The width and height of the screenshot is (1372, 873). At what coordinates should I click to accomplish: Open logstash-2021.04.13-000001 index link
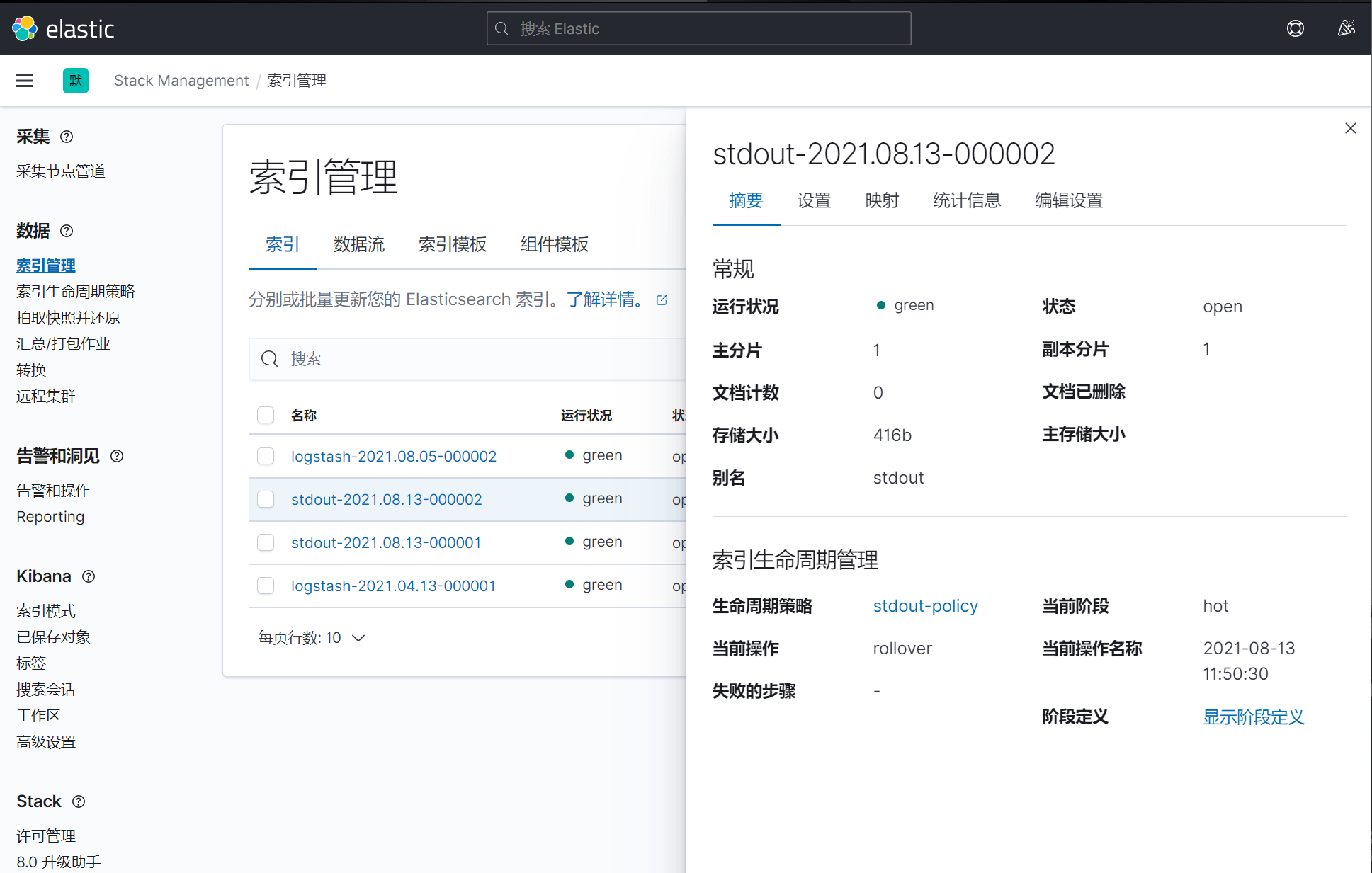point(393,586)
